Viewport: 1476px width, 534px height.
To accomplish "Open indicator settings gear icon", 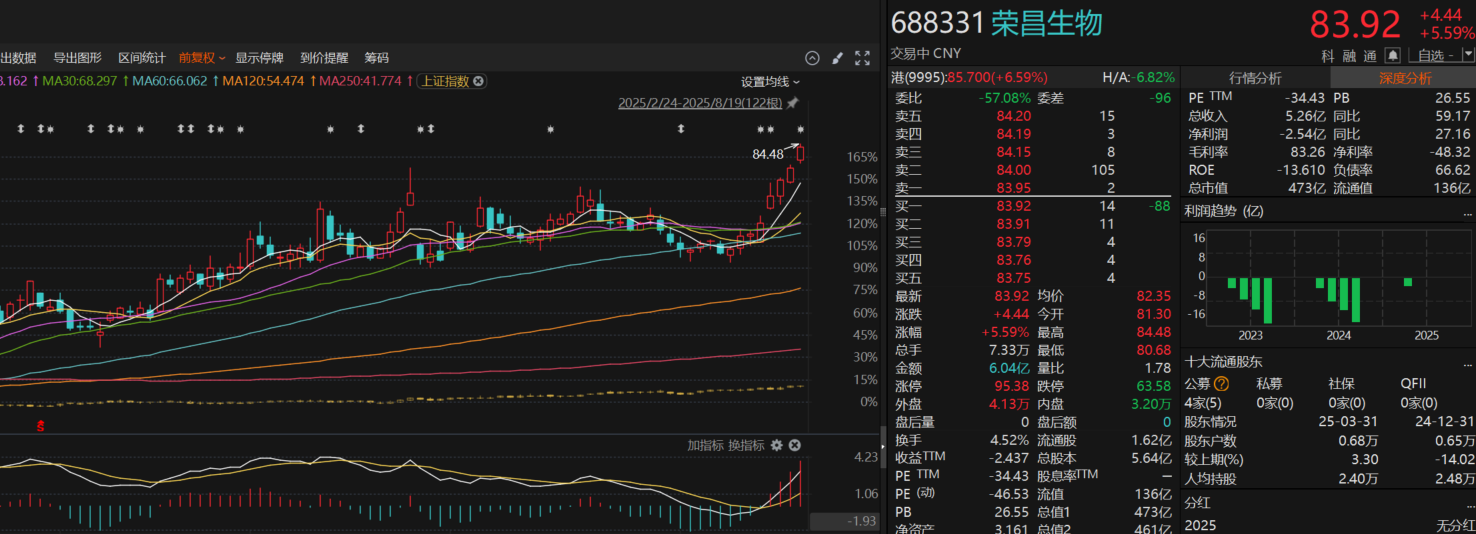I will coord(776,445).
